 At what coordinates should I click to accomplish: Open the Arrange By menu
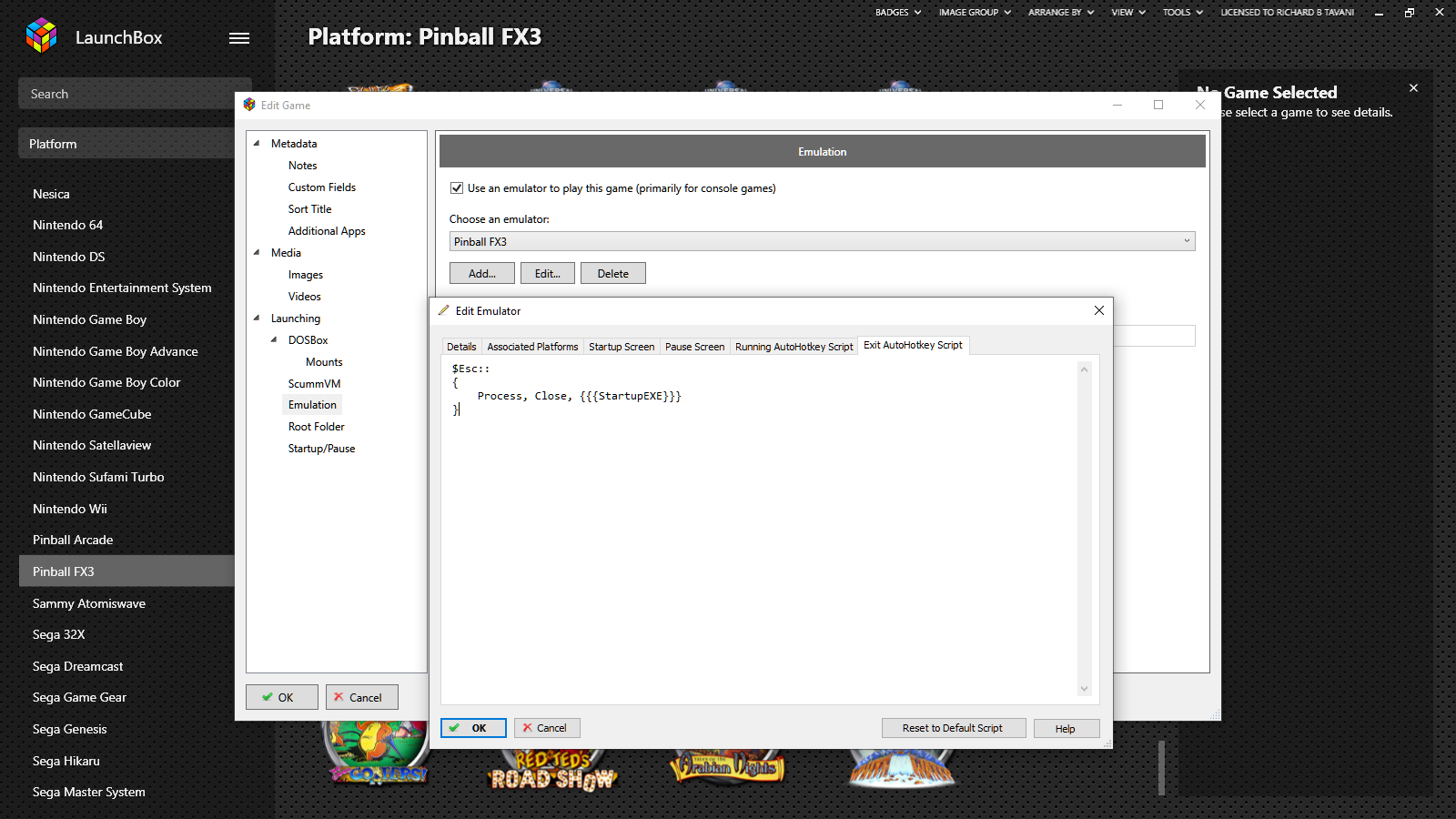[1060, 13]
